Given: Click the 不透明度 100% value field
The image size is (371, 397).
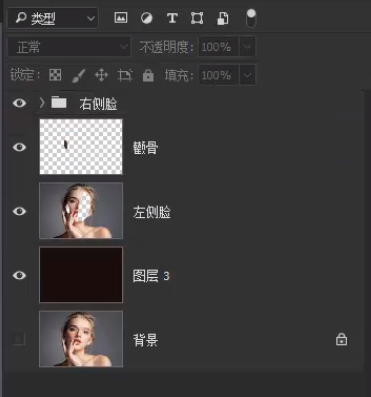Looking at the screenshot, I should pyautogui.click(x=218, y=47).
